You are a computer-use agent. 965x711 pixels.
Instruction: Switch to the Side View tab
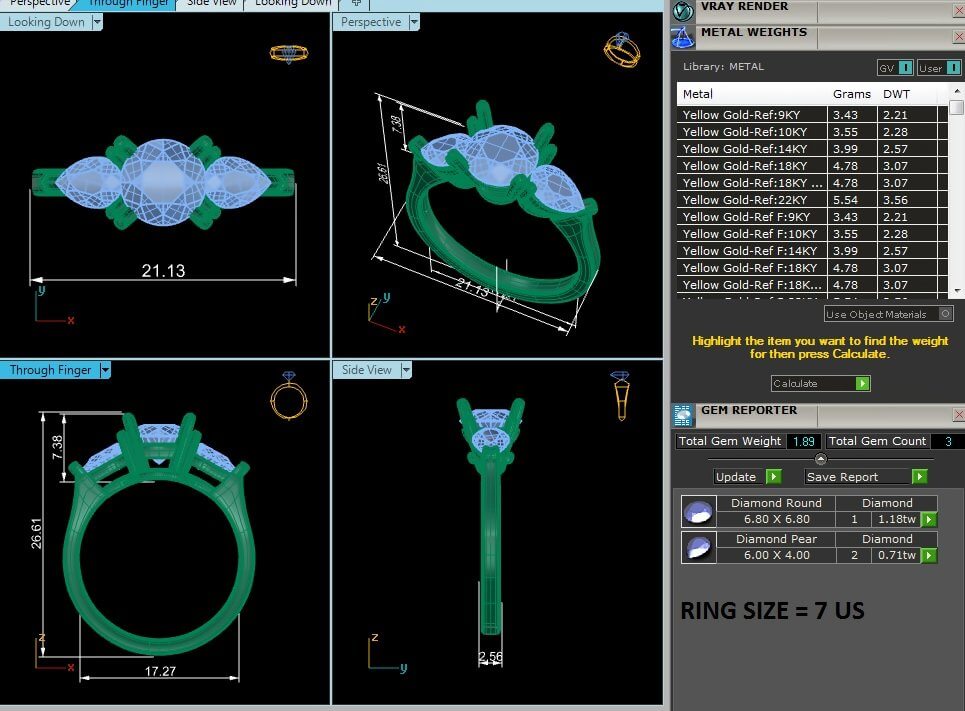point(211,3)
